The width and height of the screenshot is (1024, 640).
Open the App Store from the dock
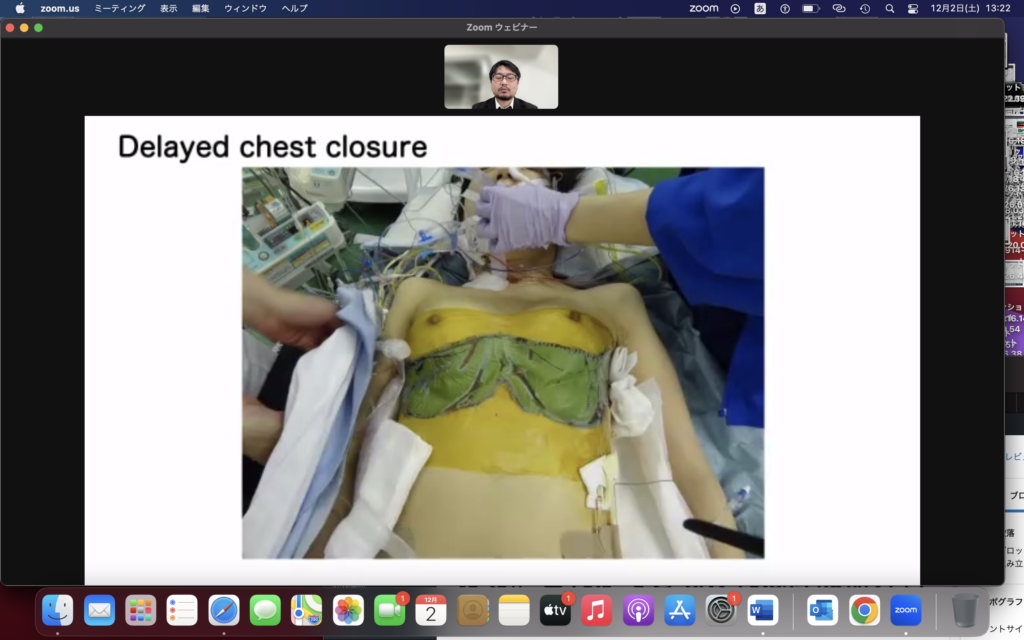pos(679,609)
